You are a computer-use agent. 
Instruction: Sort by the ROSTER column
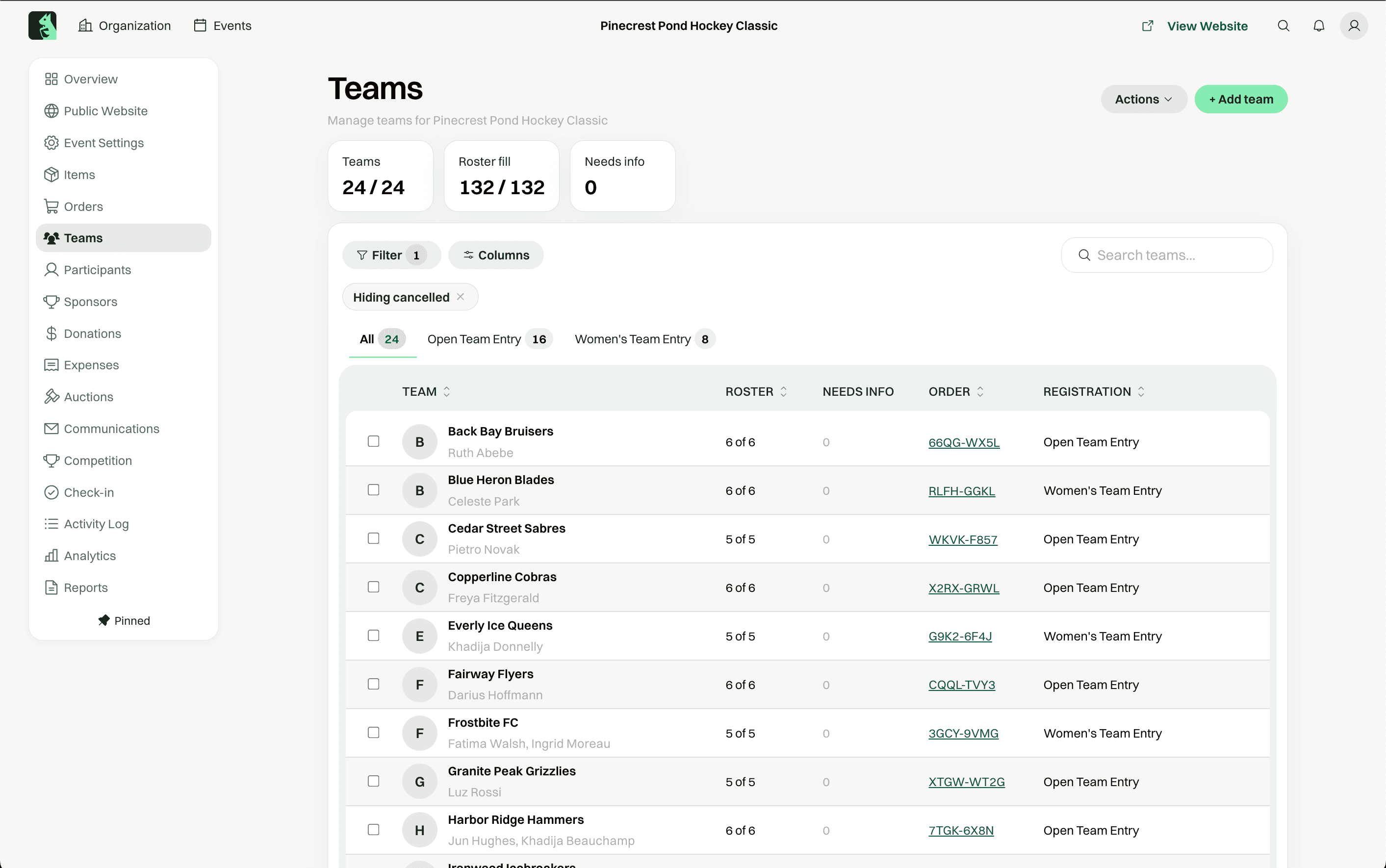point(756,391)
